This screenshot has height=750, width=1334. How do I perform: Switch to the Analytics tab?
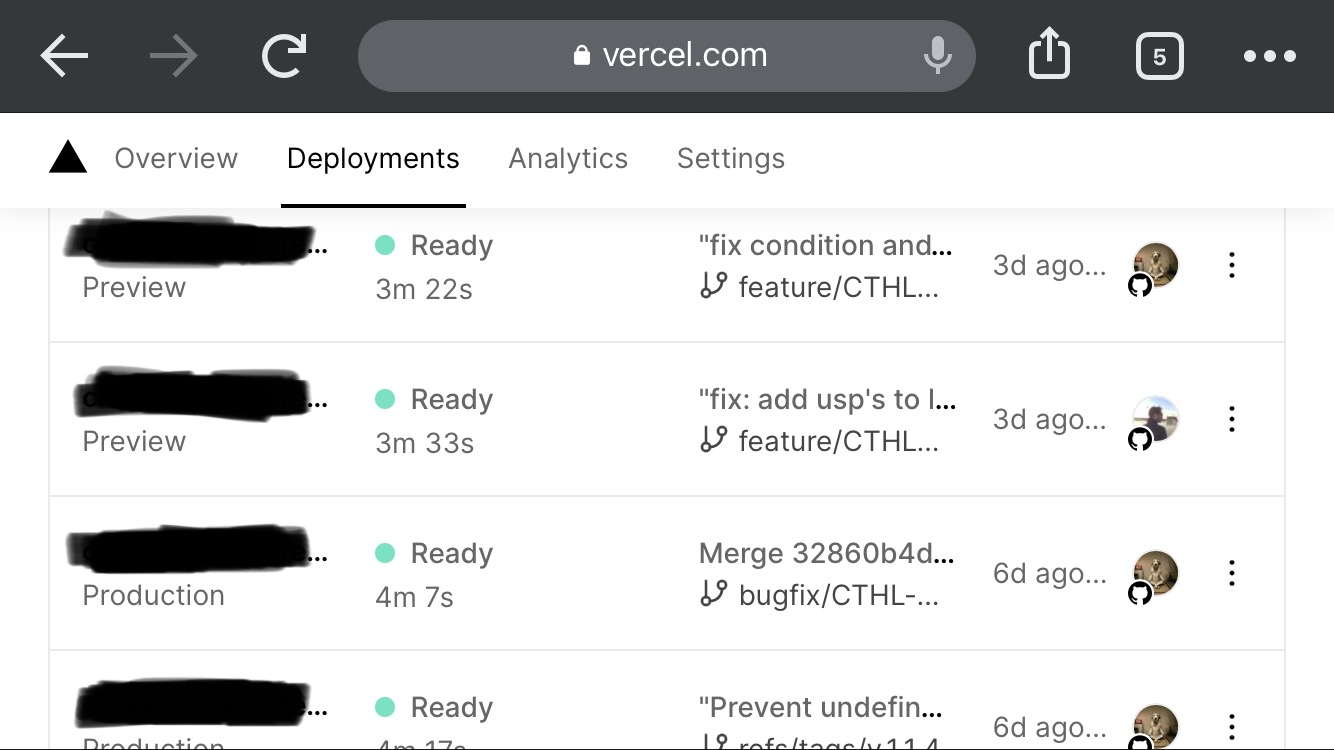pos(568,158)
